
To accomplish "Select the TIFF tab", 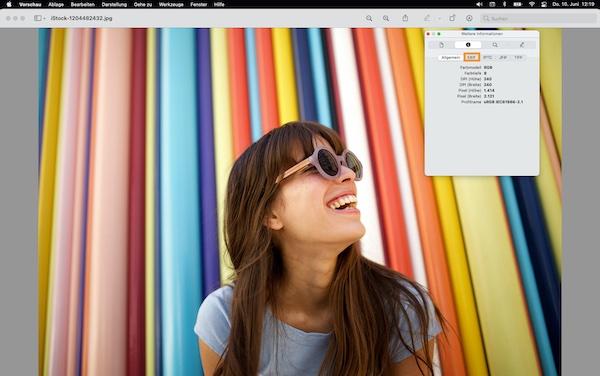I will (518, 57).
